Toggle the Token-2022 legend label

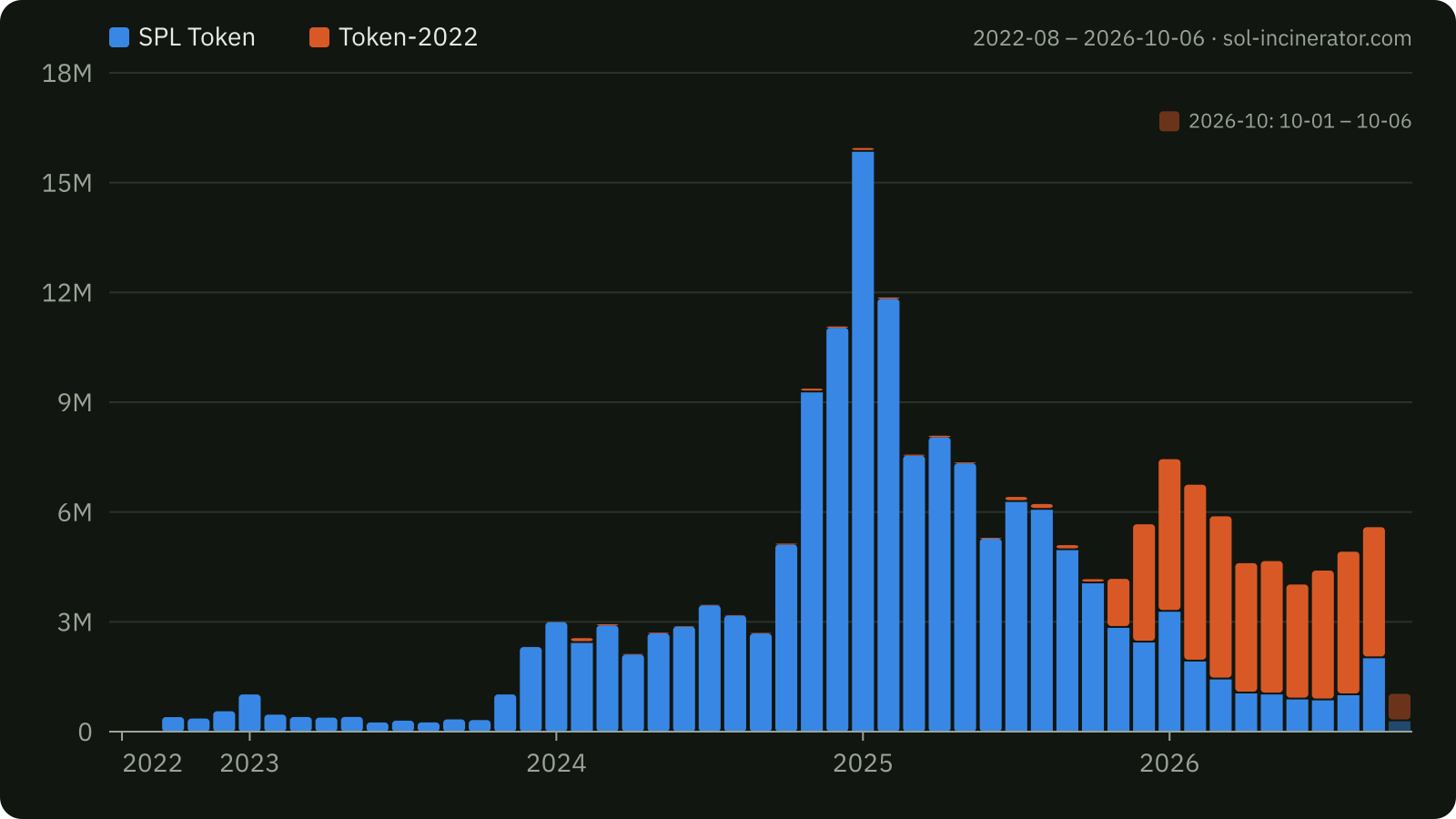click(x=408, y=37)
